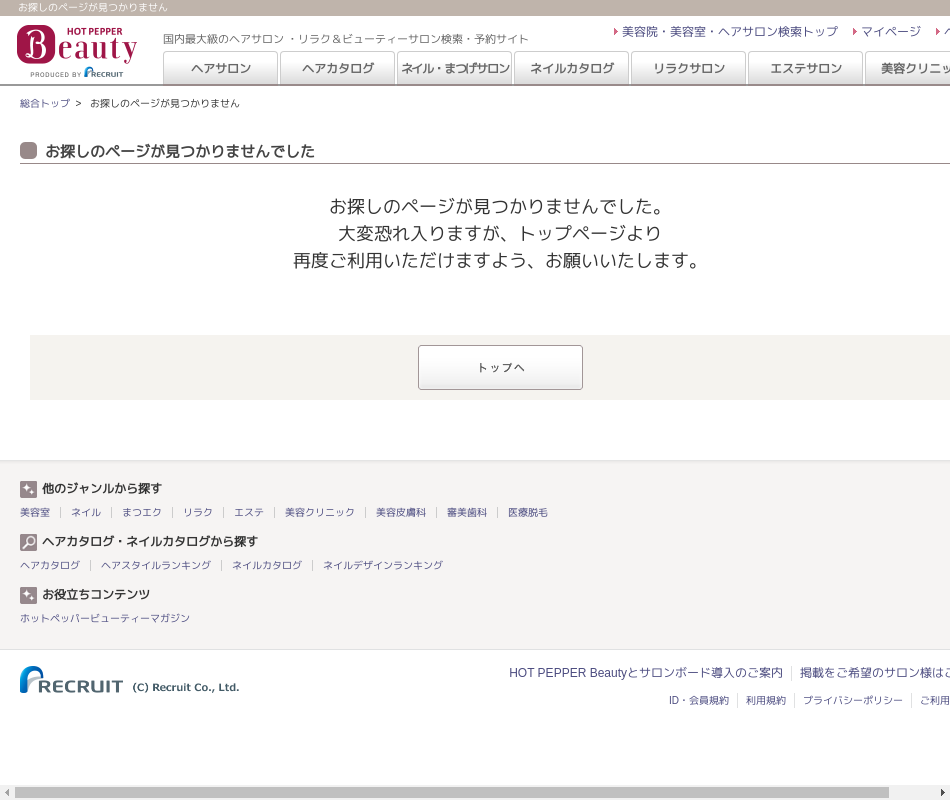
Task: Open the ネイルカタログ tab
Action: 572,68
